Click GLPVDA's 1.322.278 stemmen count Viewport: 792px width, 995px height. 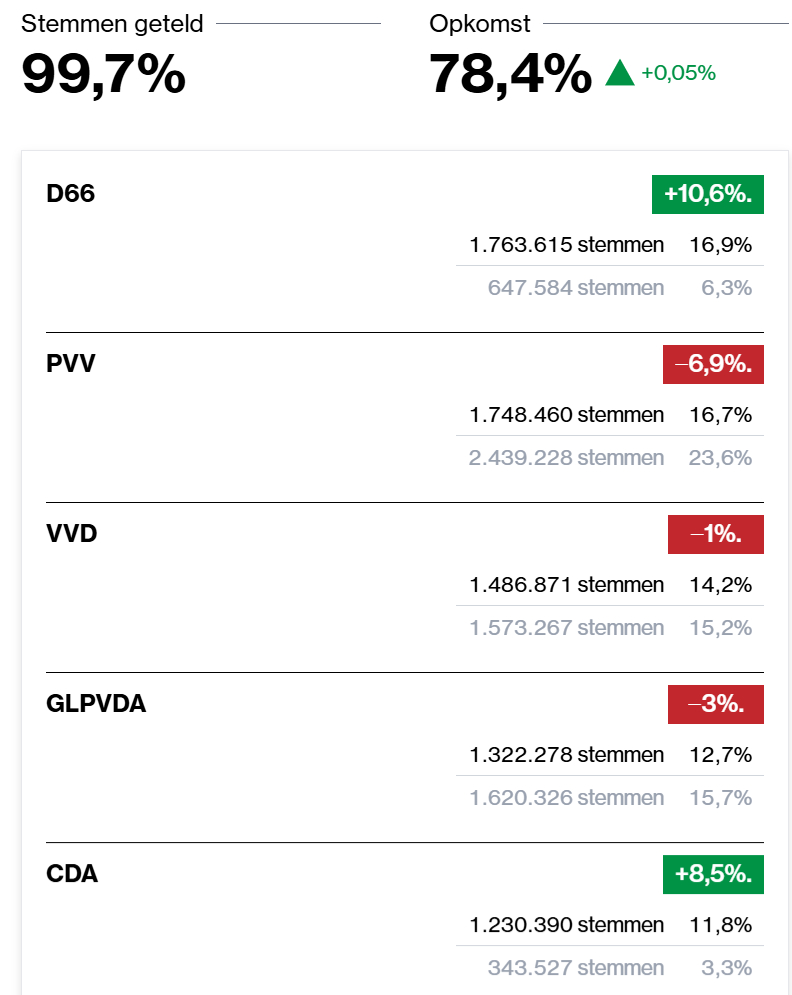point(566,755)
